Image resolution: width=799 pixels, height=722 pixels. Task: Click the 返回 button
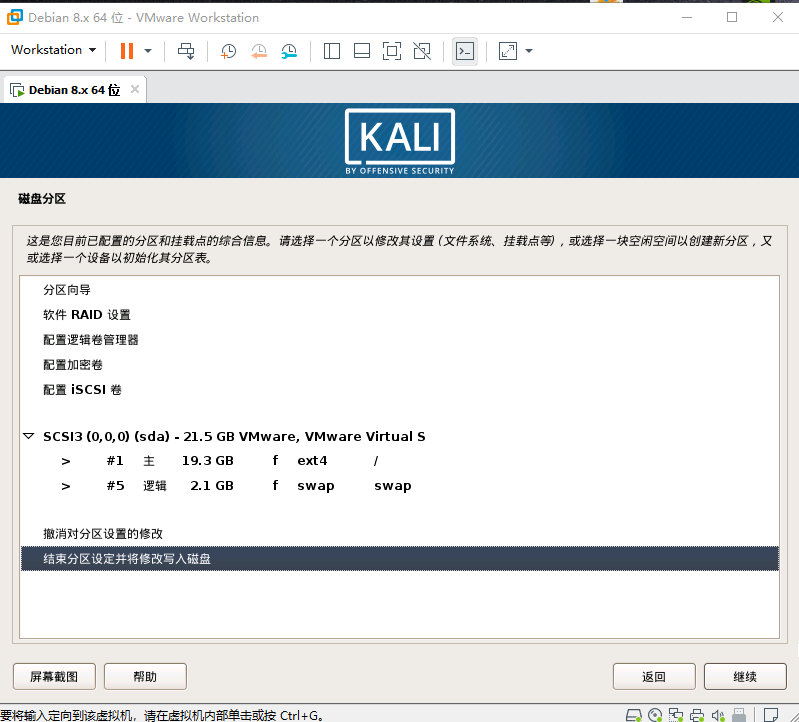pyautogui.click(x=654, y=677)
